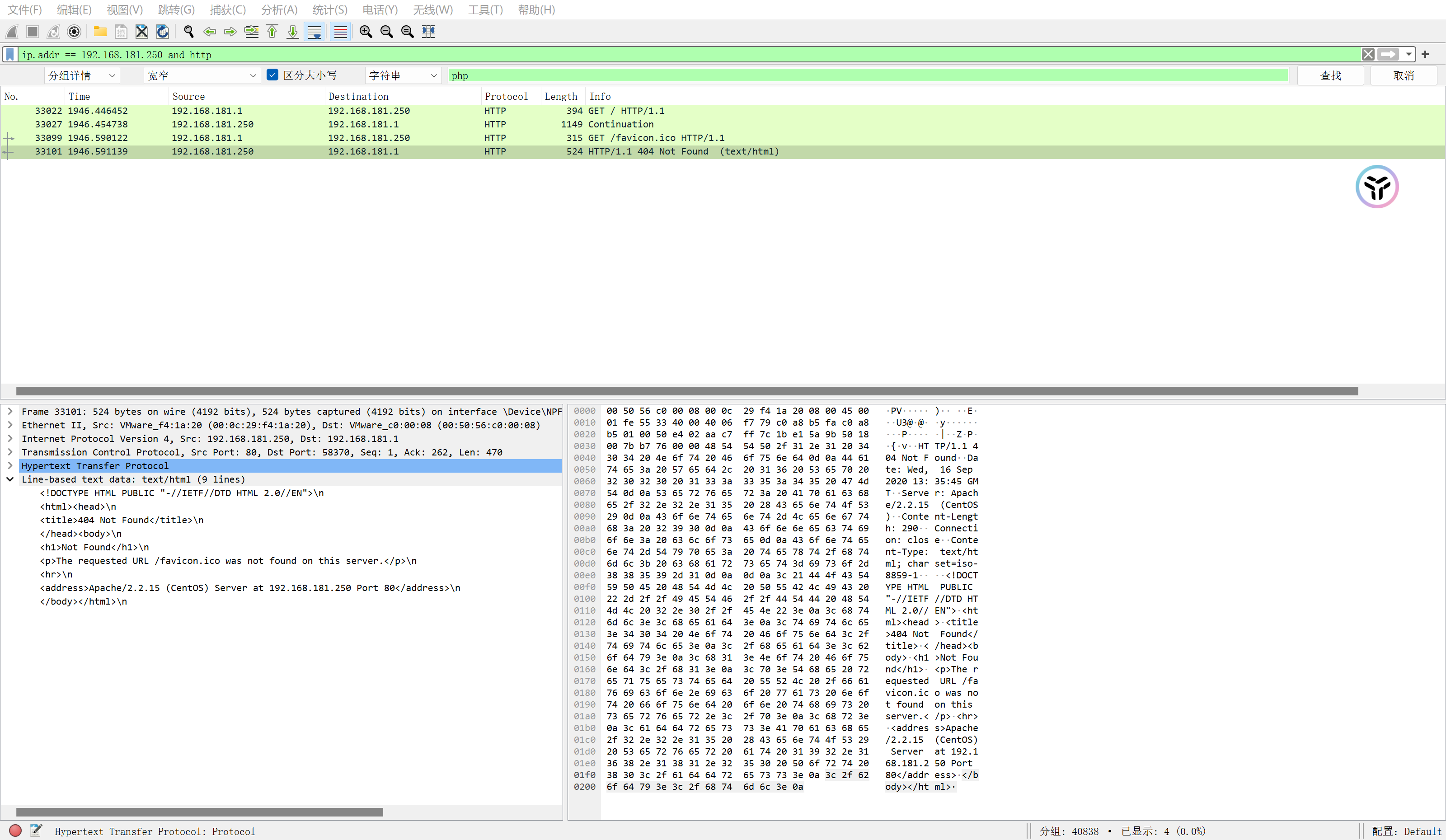This screenshot has height=840, width=1446.
Task: Uncheck the 区分大小写 checkbox
Action: pyautogui.click(x=272, y=75)
